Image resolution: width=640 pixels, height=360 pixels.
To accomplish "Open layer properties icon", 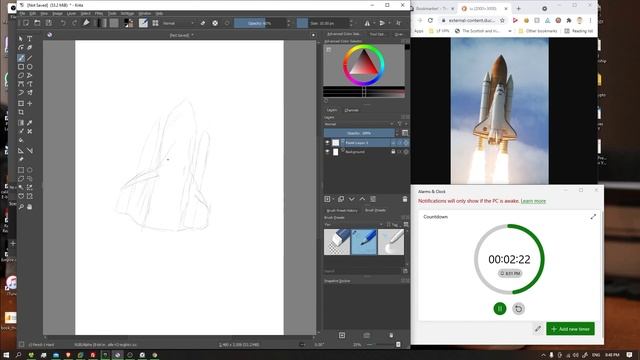I will 373,199.
